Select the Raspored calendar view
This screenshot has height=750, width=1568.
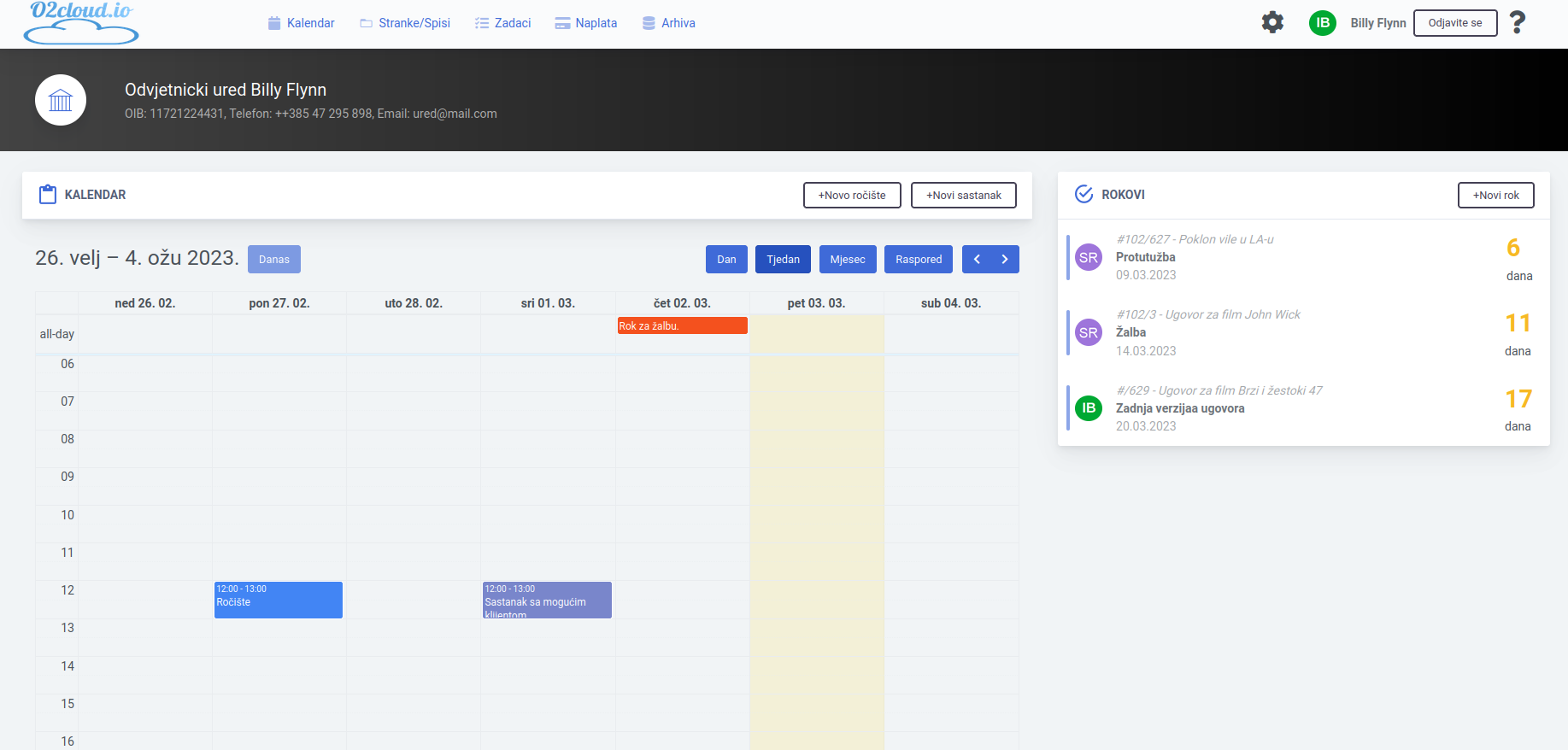(918, 260)
